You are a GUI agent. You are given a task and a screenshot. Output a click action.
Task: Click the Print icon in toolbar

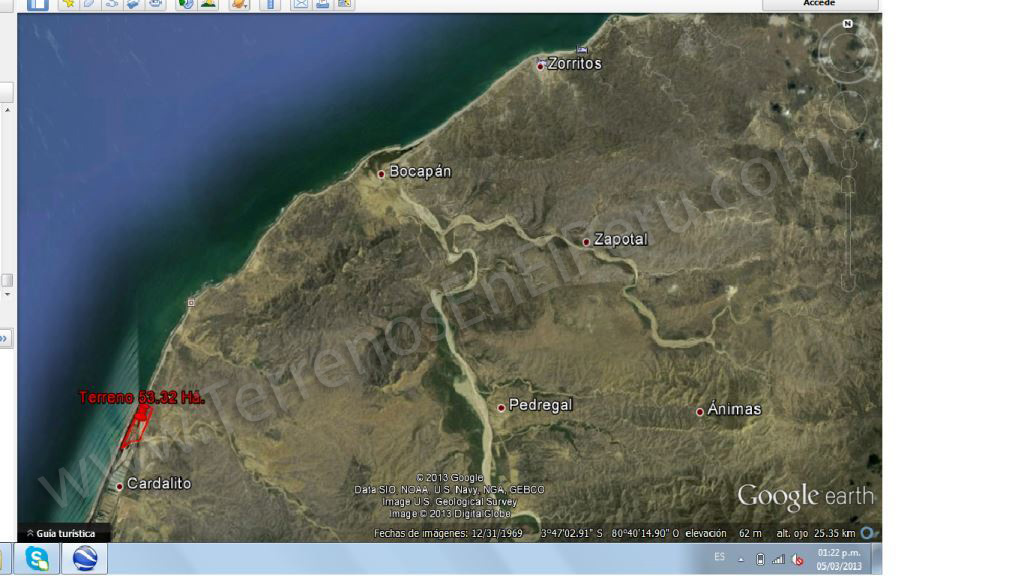pos(322,4)
